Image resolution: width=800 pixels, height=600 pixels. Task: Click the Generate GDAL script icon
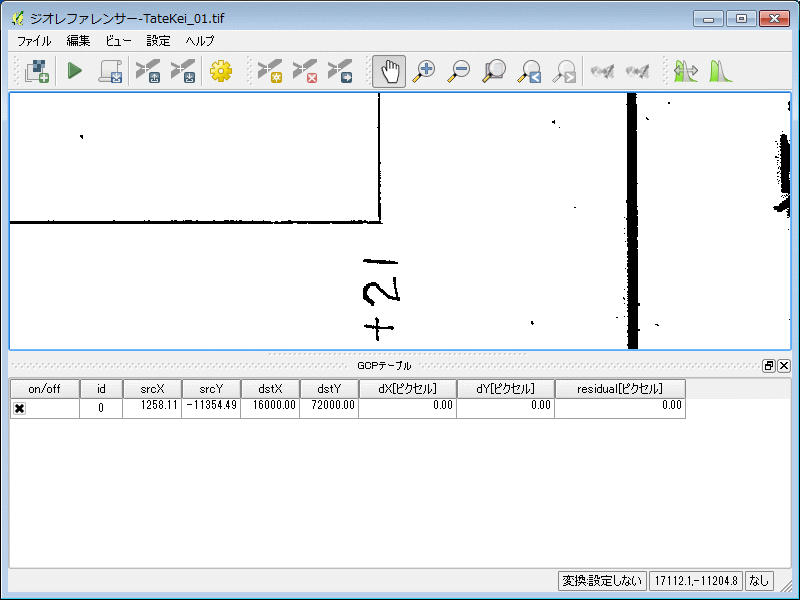[x=109, y=71]
